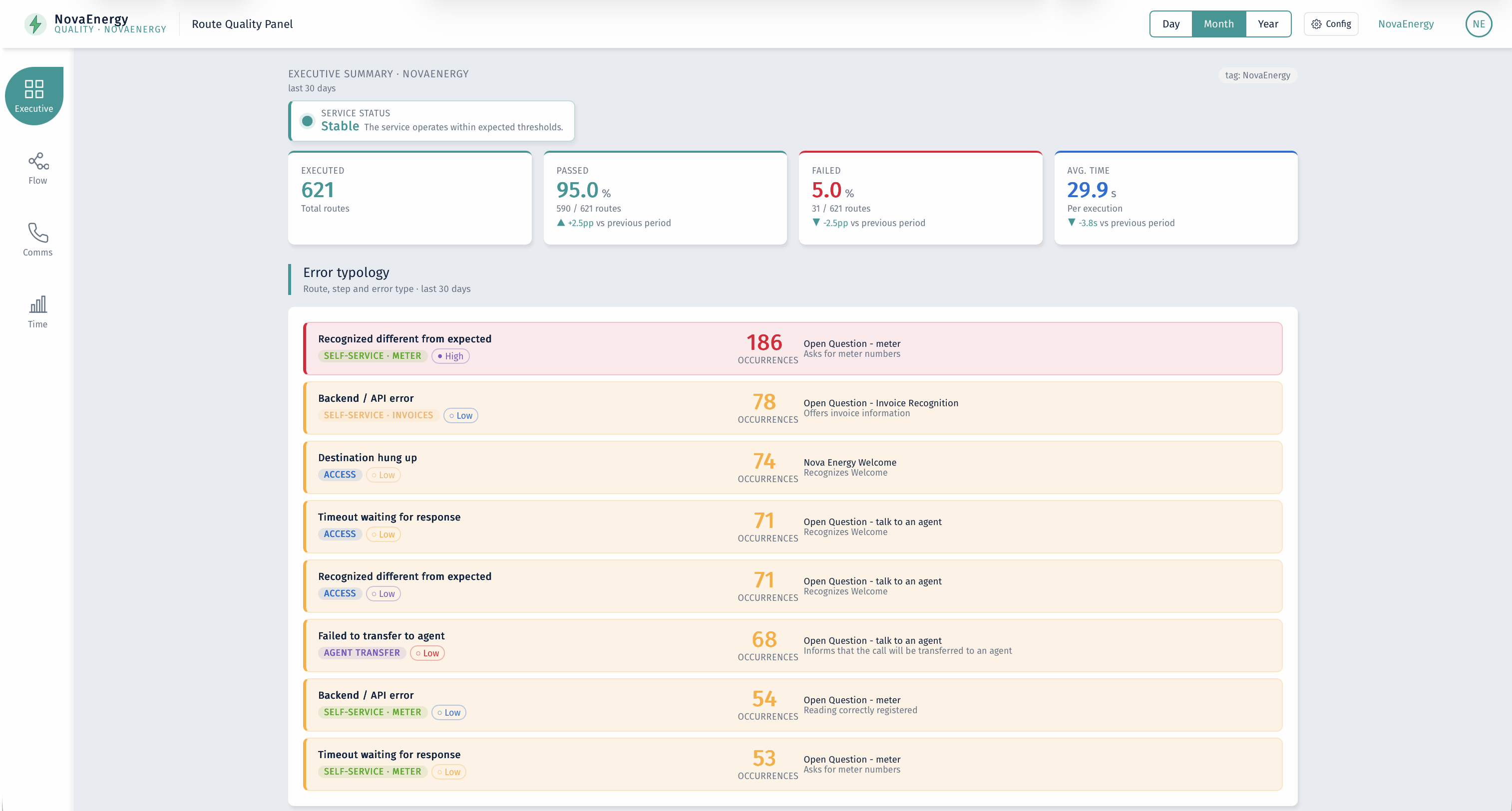Click the NovaEnergy account link

[1406, 24]
